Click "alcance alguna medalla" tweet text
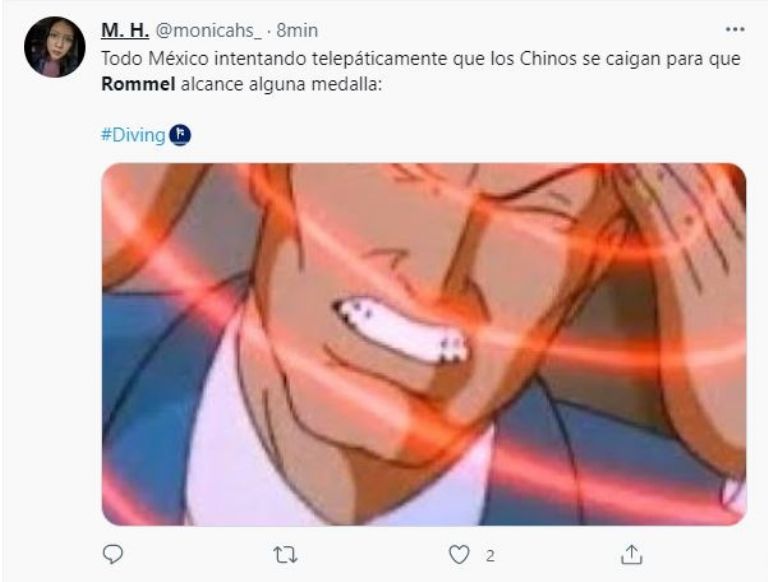Viewport: 768px width, 582px height. click(x=281, y=84)
